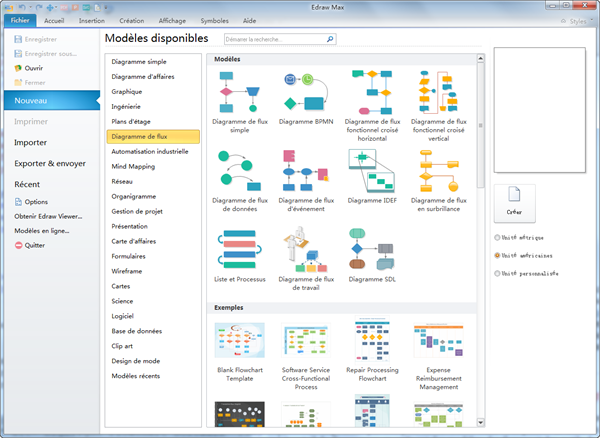Open the Aide ribbon tab
The height and width of the screenshot is (438, 600).
tap(249, 21)
